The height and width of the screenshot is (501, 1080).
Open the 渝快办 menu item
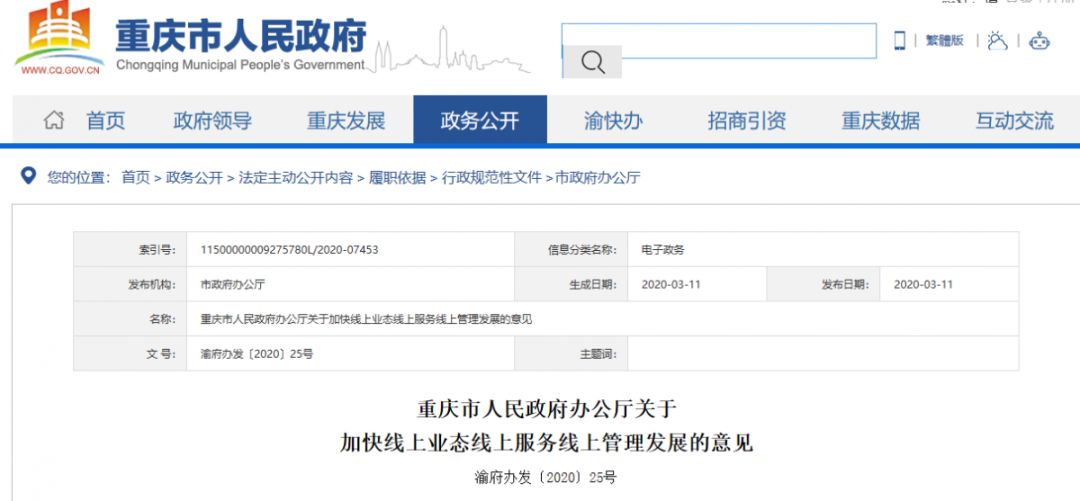coord(613,121)
